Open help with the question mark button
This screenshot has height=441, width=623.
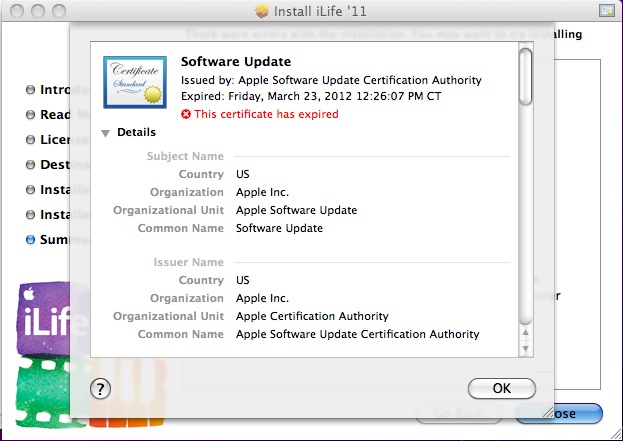coord(100,389)
